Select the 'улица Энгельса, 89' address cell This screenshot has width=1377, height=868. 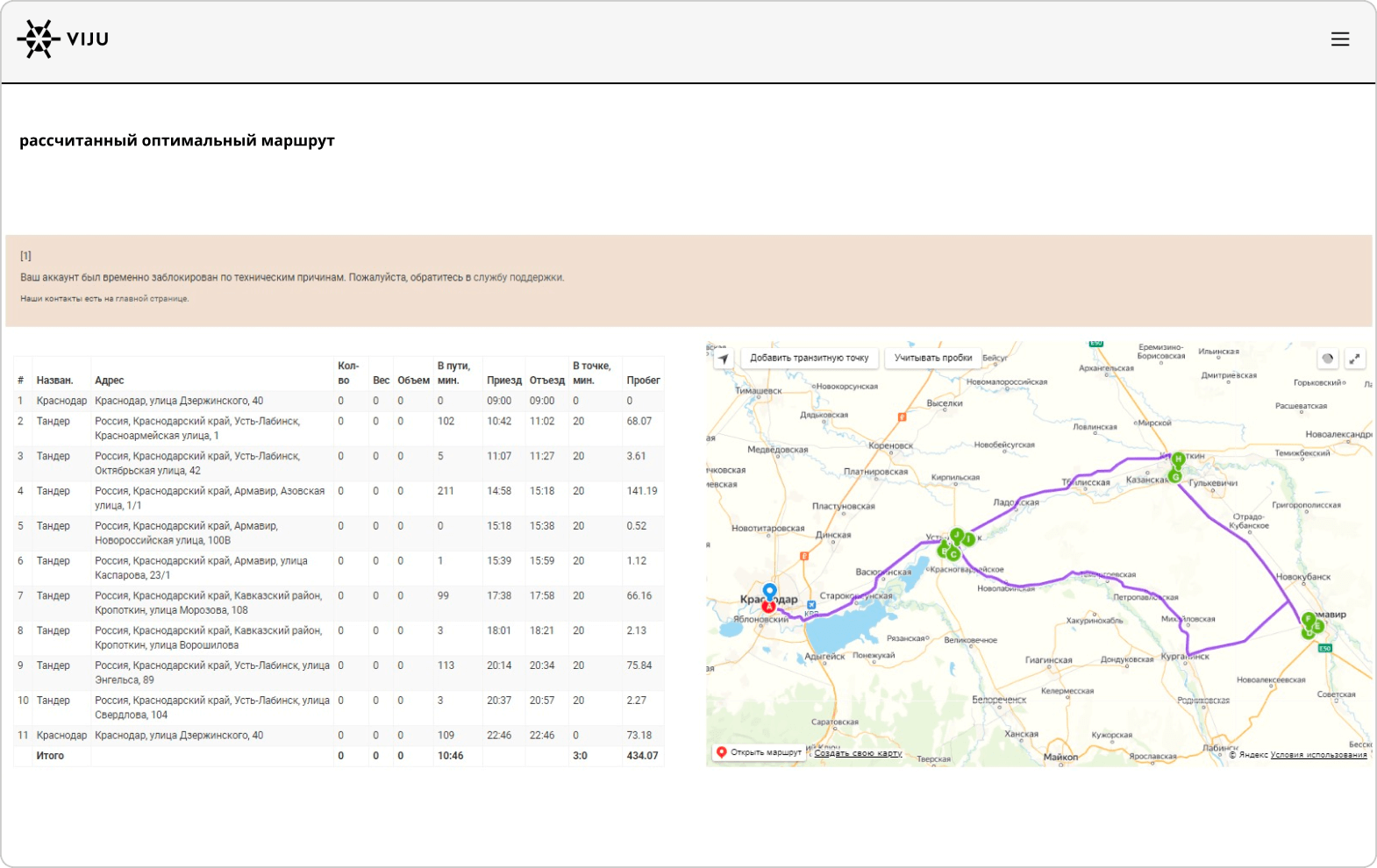tap(212, 672)
